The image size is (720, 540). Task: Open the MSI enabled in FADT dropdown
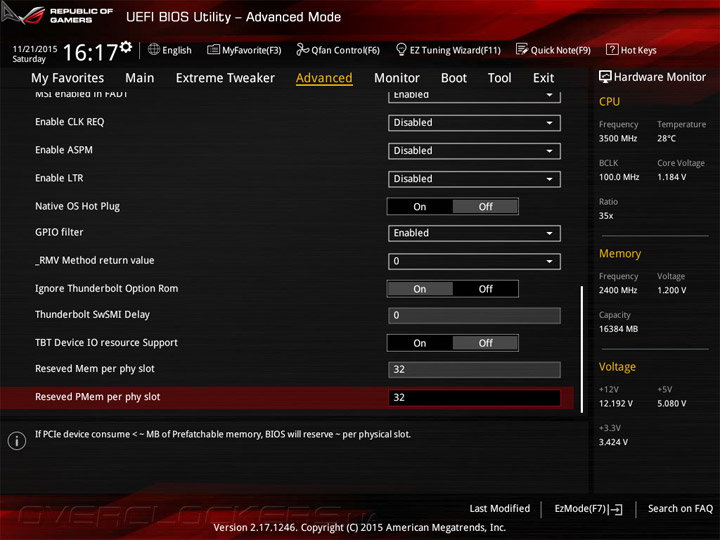pos(474,96)
